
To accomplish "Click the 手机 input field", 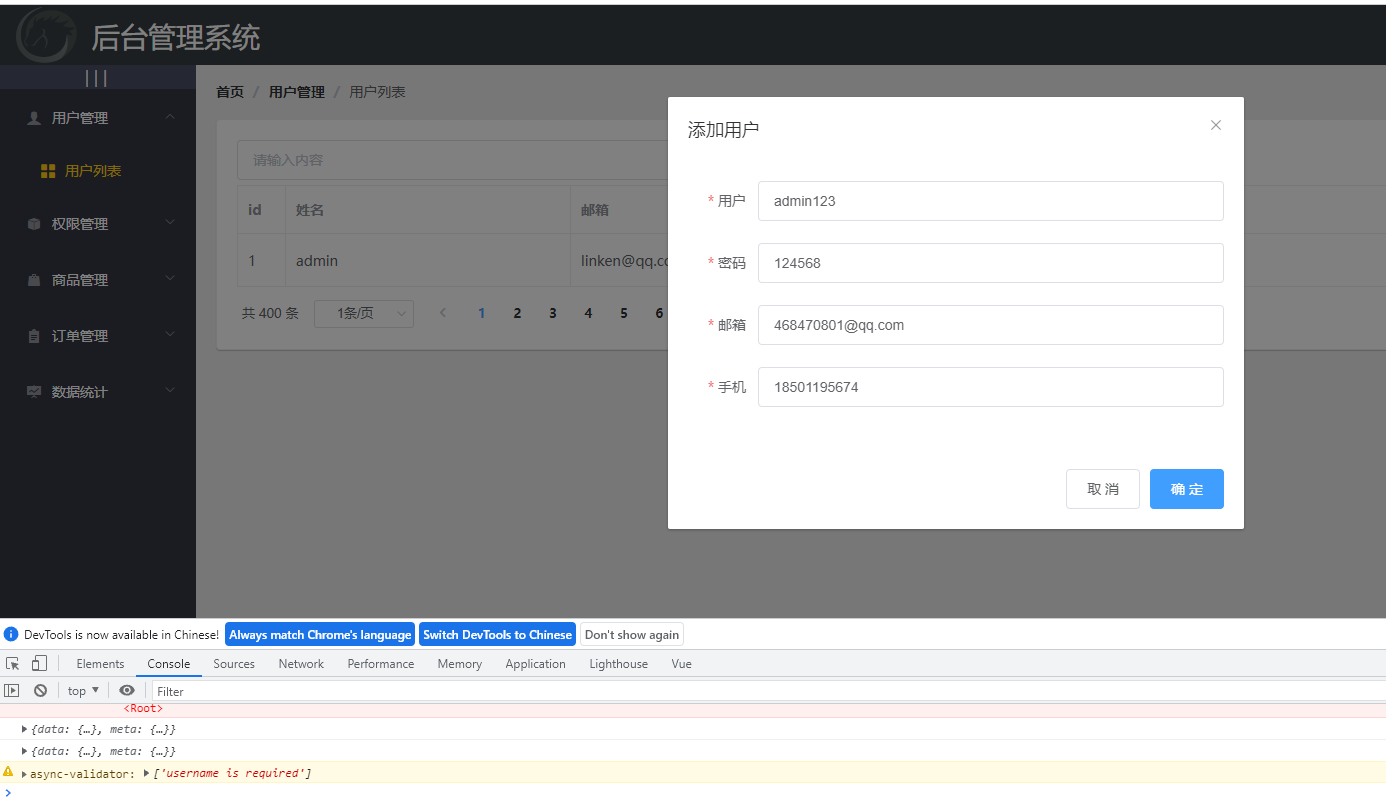I will click(990, 387).
